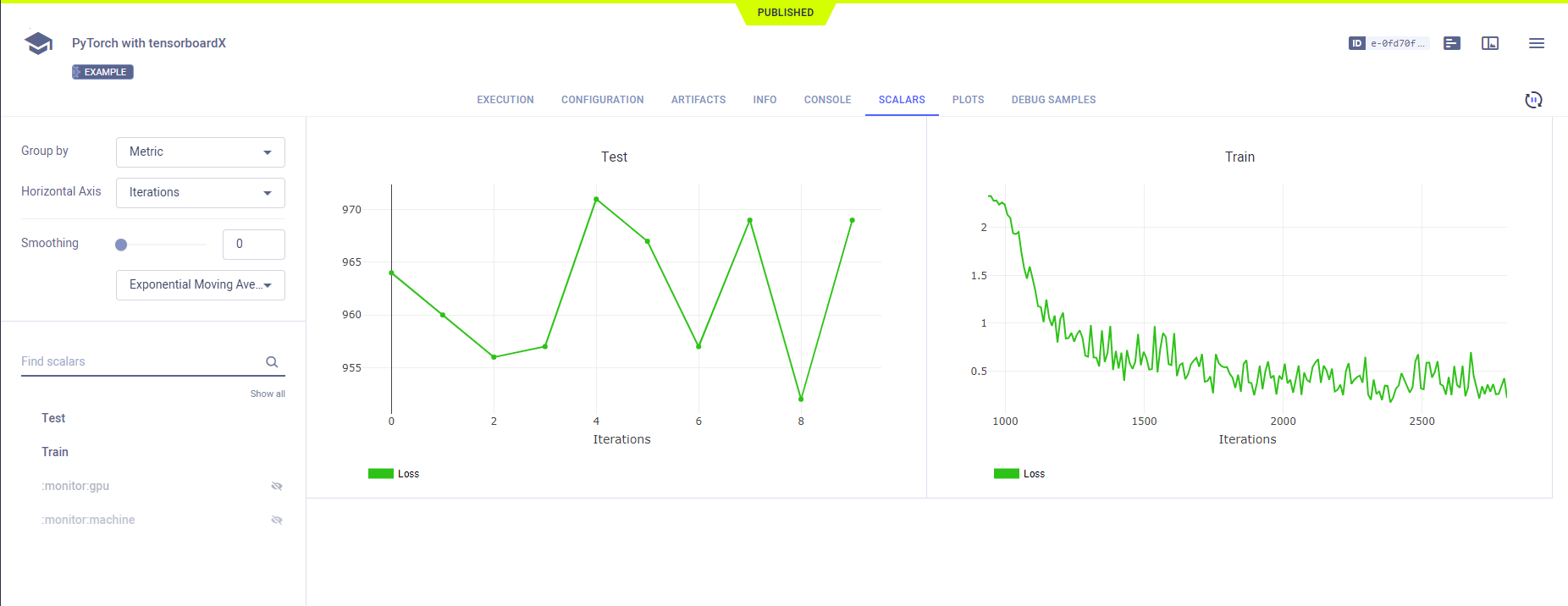Click the experiment graduation cap icon
The image size is (1568, 606).
click(39, 43)
